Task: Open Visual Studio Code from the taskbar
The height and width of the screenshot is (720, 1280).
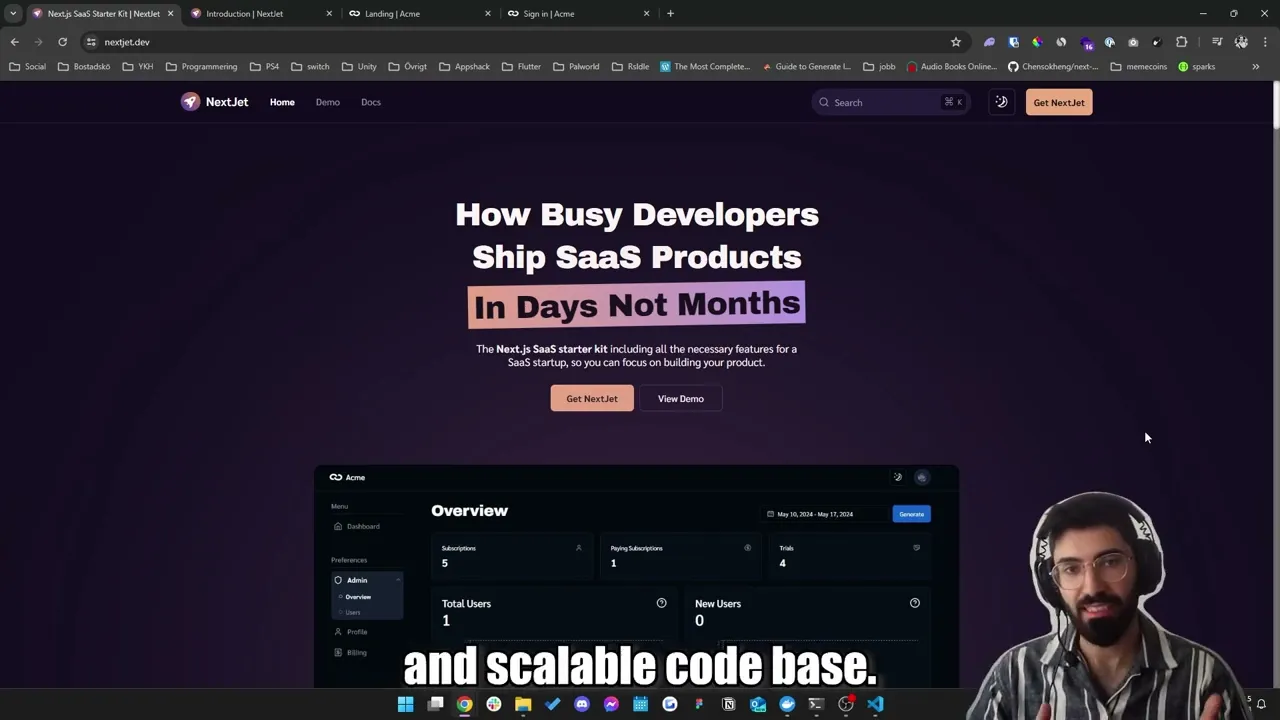Action: pos(875,704)
